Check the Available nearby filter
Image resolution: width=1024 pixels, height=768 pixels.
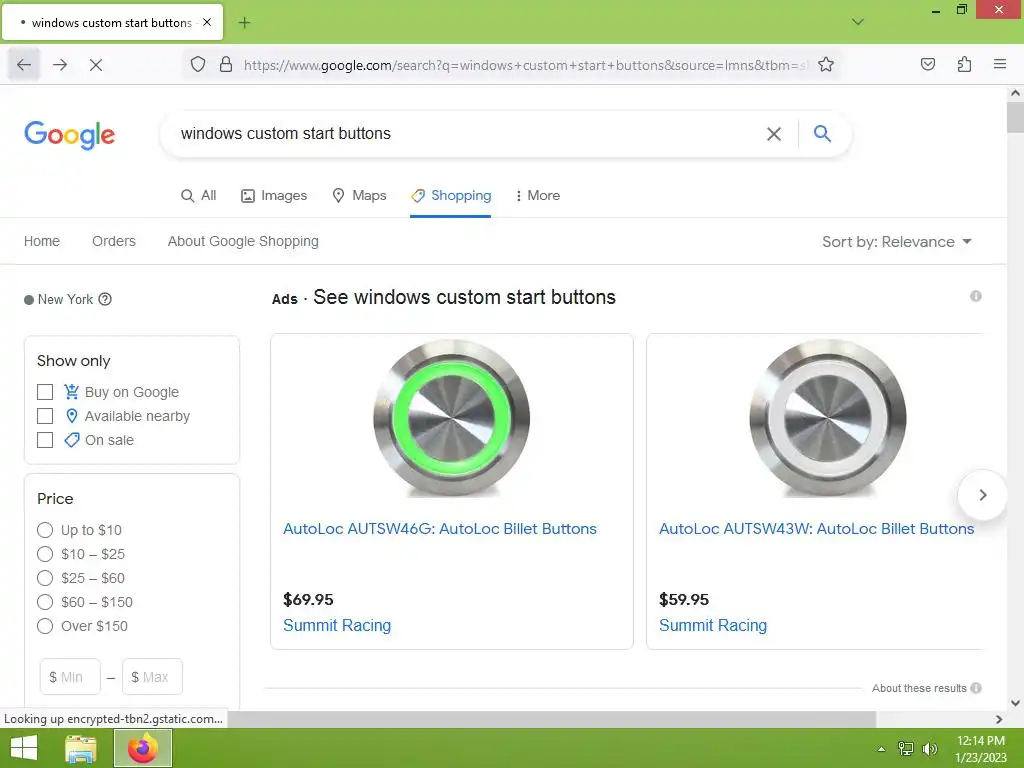point(45,416)
